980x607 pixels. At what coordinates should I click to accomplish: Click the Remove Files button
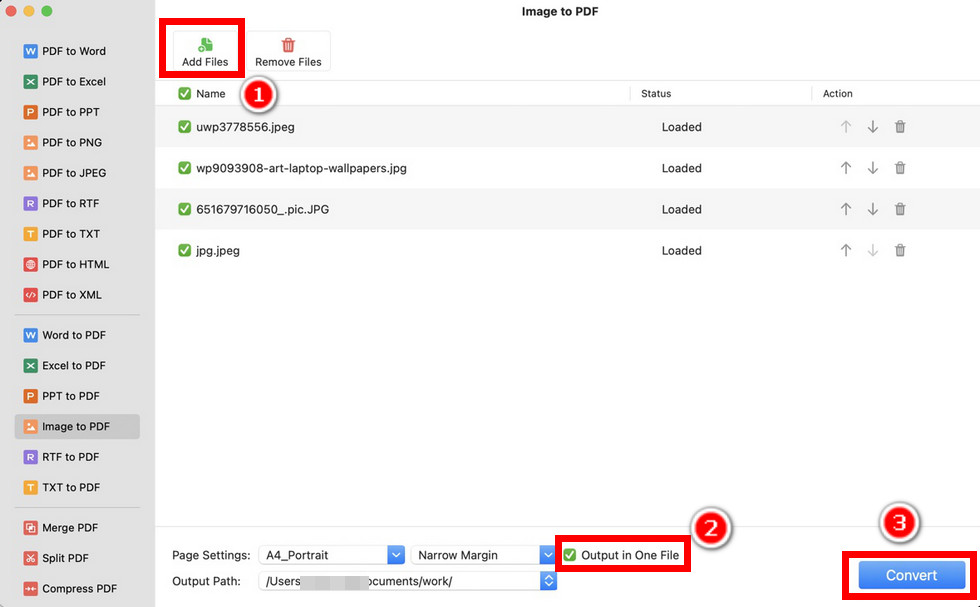click(x=288, y=50)
